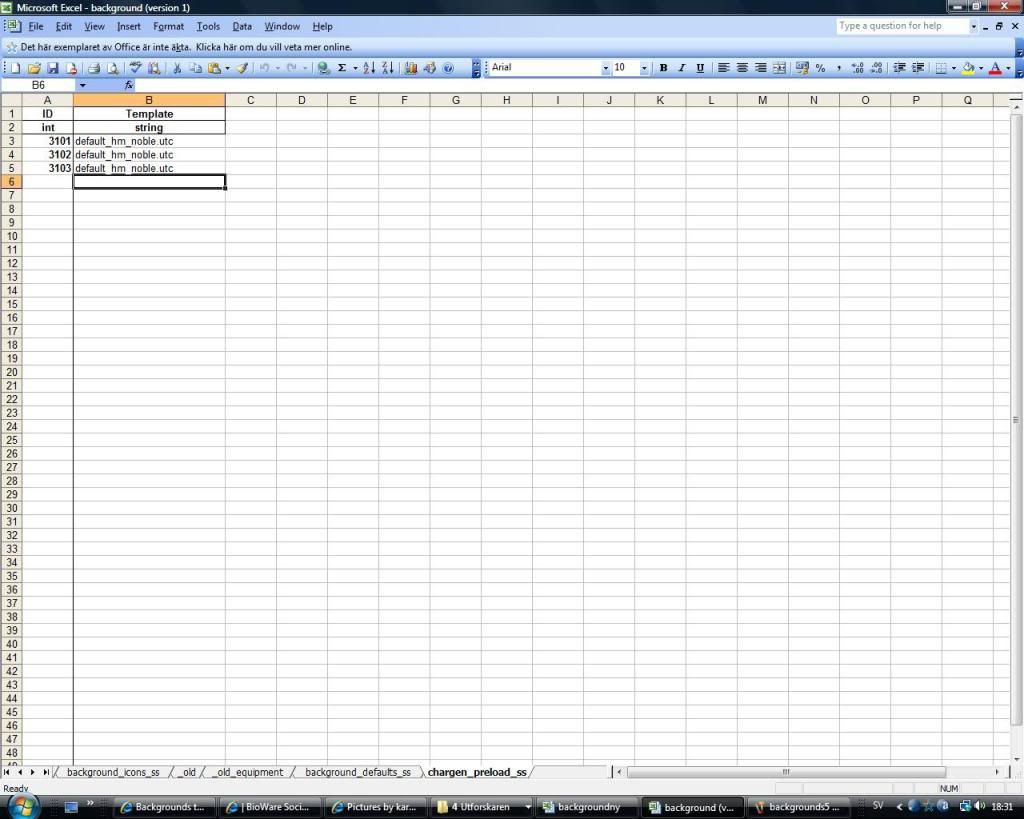Click the Format Painter brush icon
This screenshot has height=819, width=1024.
click(242, 68)
